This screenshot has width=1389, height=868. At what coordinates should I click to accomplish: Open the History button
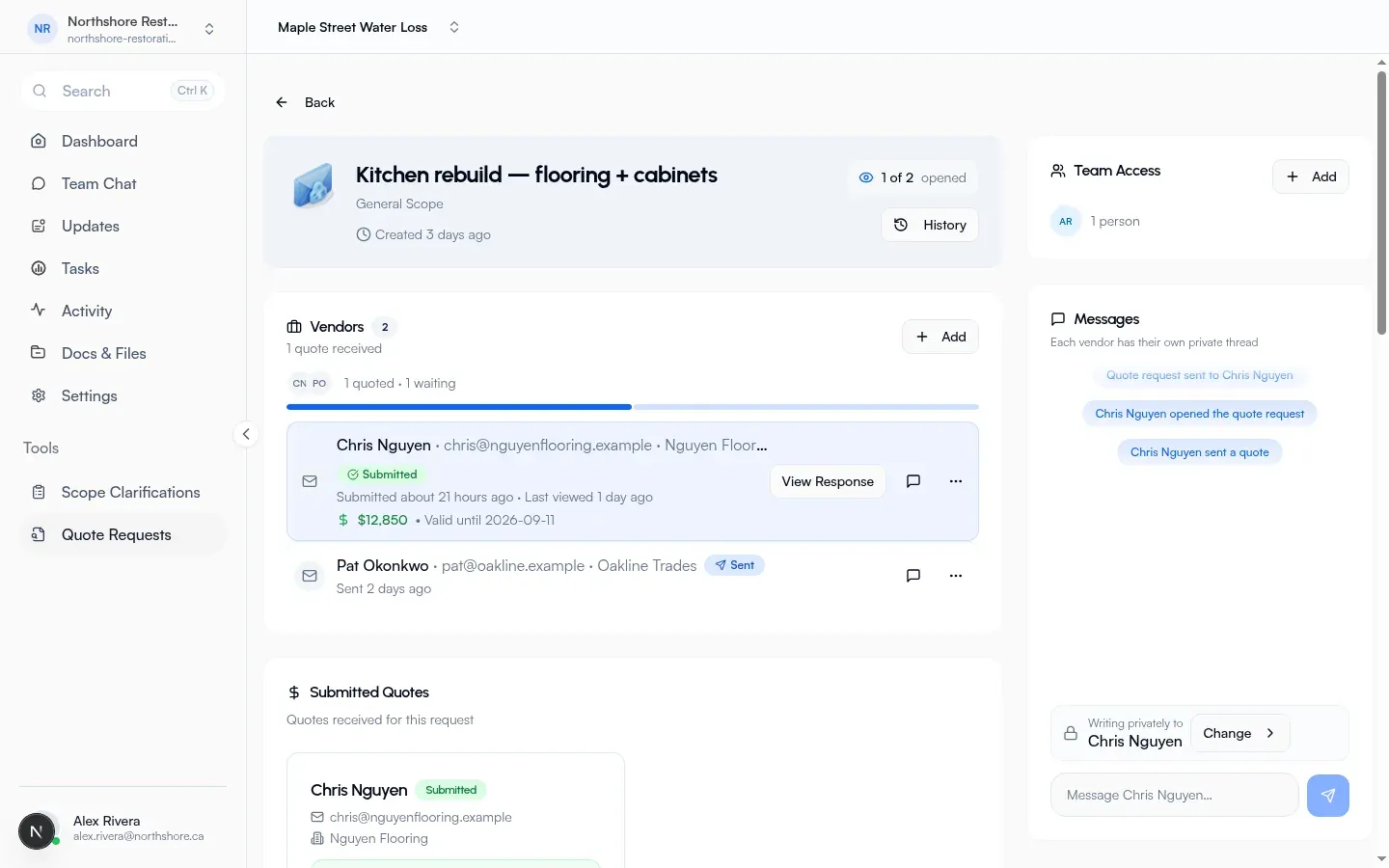click(930, 225)
